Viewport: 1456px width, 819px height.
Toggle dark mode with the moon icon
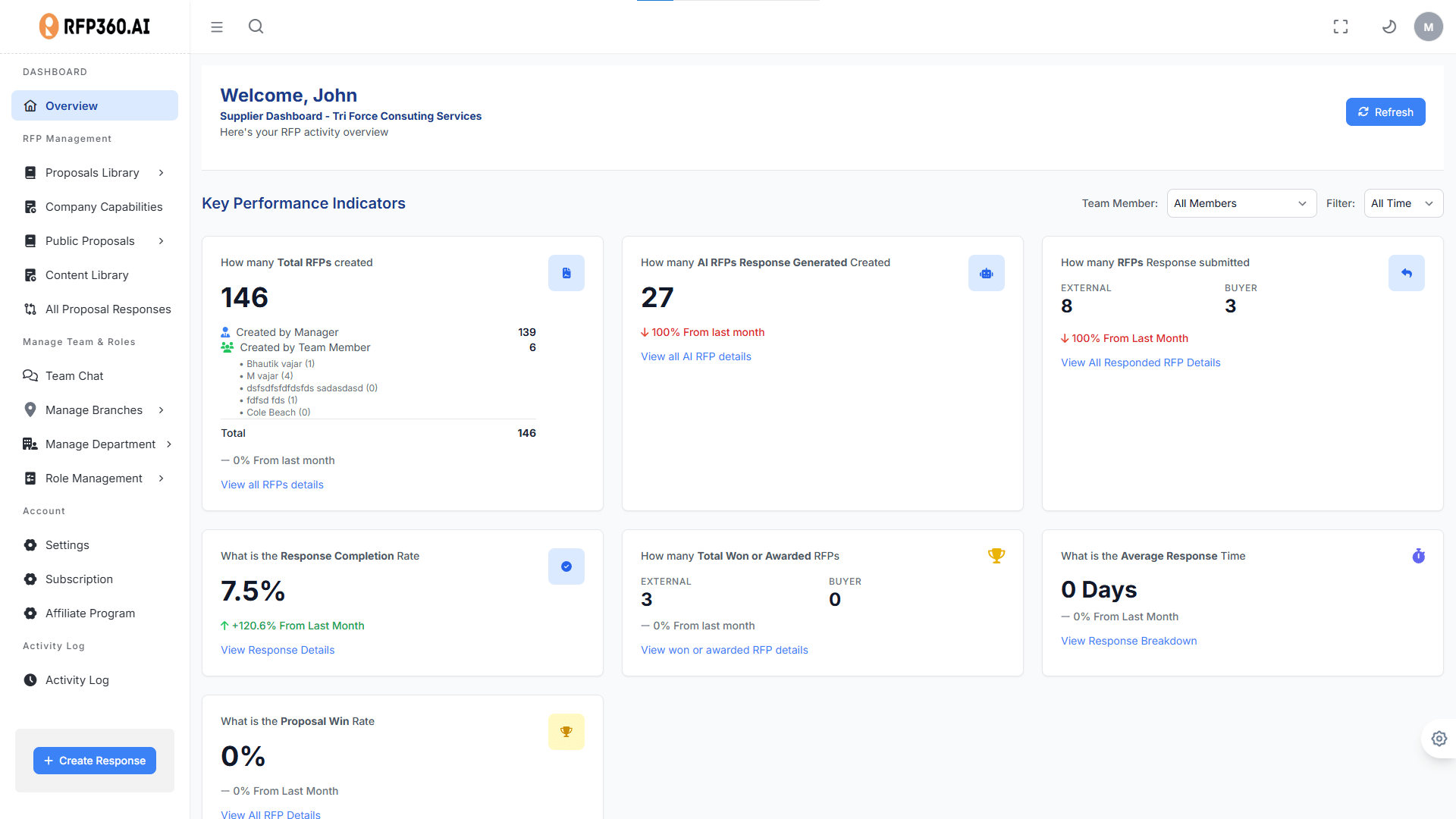point(1389,27)
